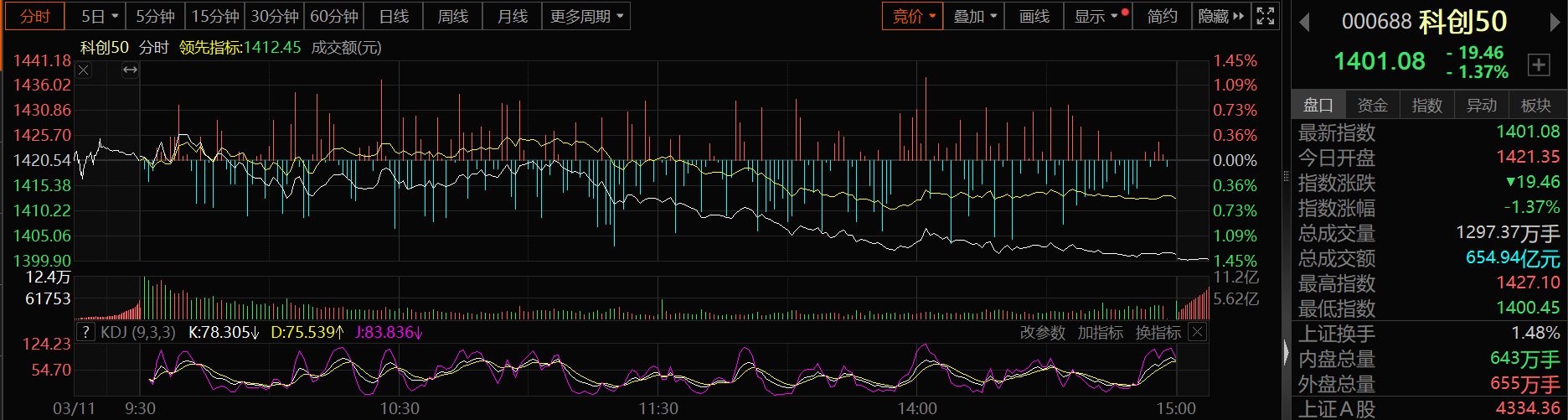The image size is (1568, 420).
Task: Open the KDJ help question mark
Action: (85, 332)
